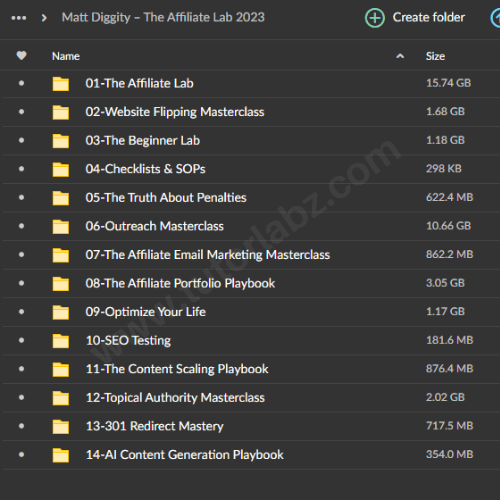Open the 03-The Beginner Lab folder
Image resolution: width=500 pixels, height=500 pixels.
click(143, 140)
